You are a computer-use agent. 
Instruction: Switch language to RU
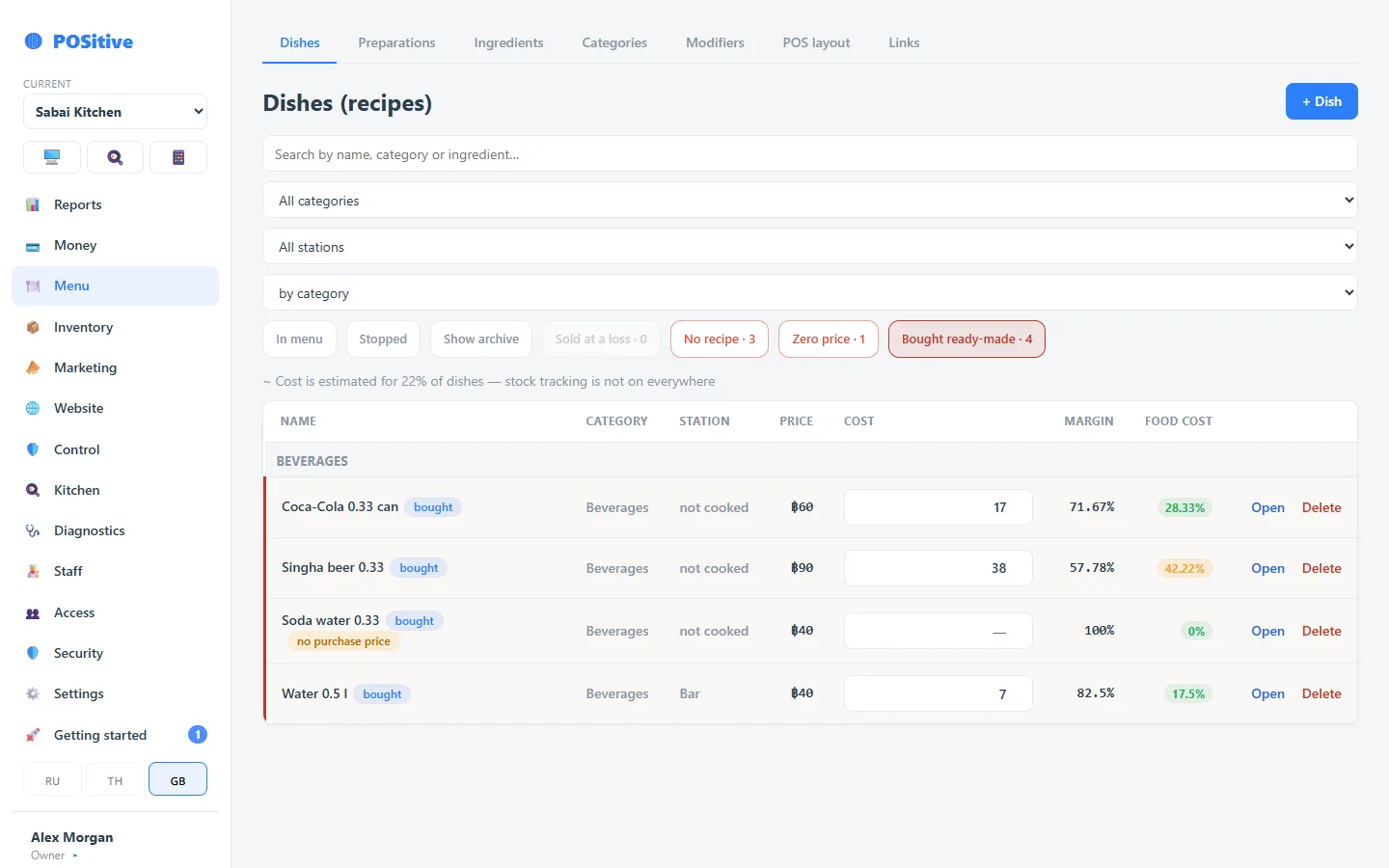[52, 779]
